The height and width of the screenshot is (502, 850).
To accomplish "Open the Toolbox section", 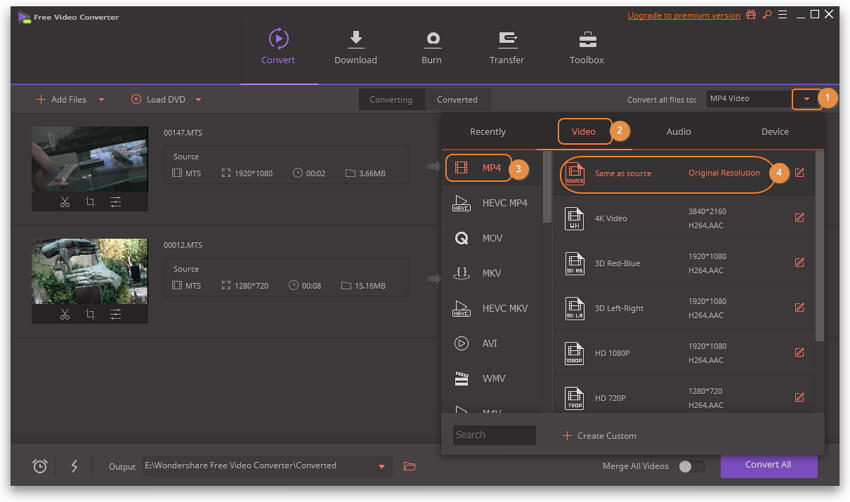I will [587, 47].
